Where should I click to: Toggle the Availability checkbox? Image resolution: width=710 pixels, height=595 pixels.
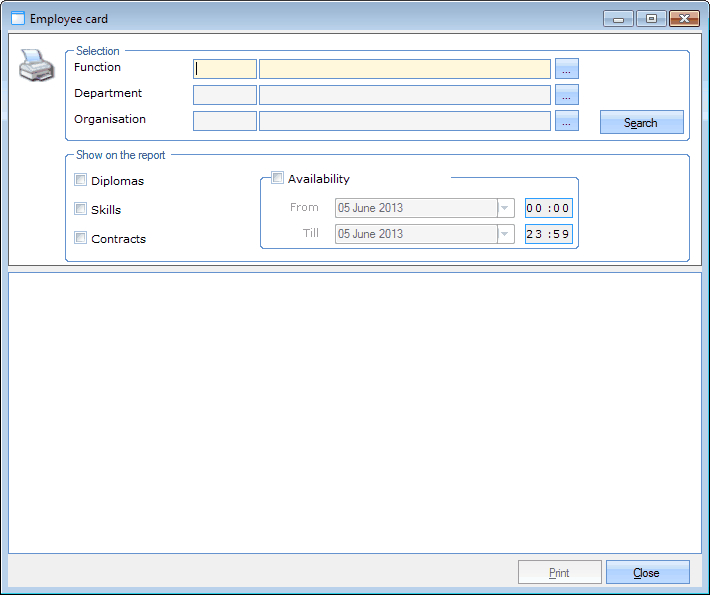[278, 178]
